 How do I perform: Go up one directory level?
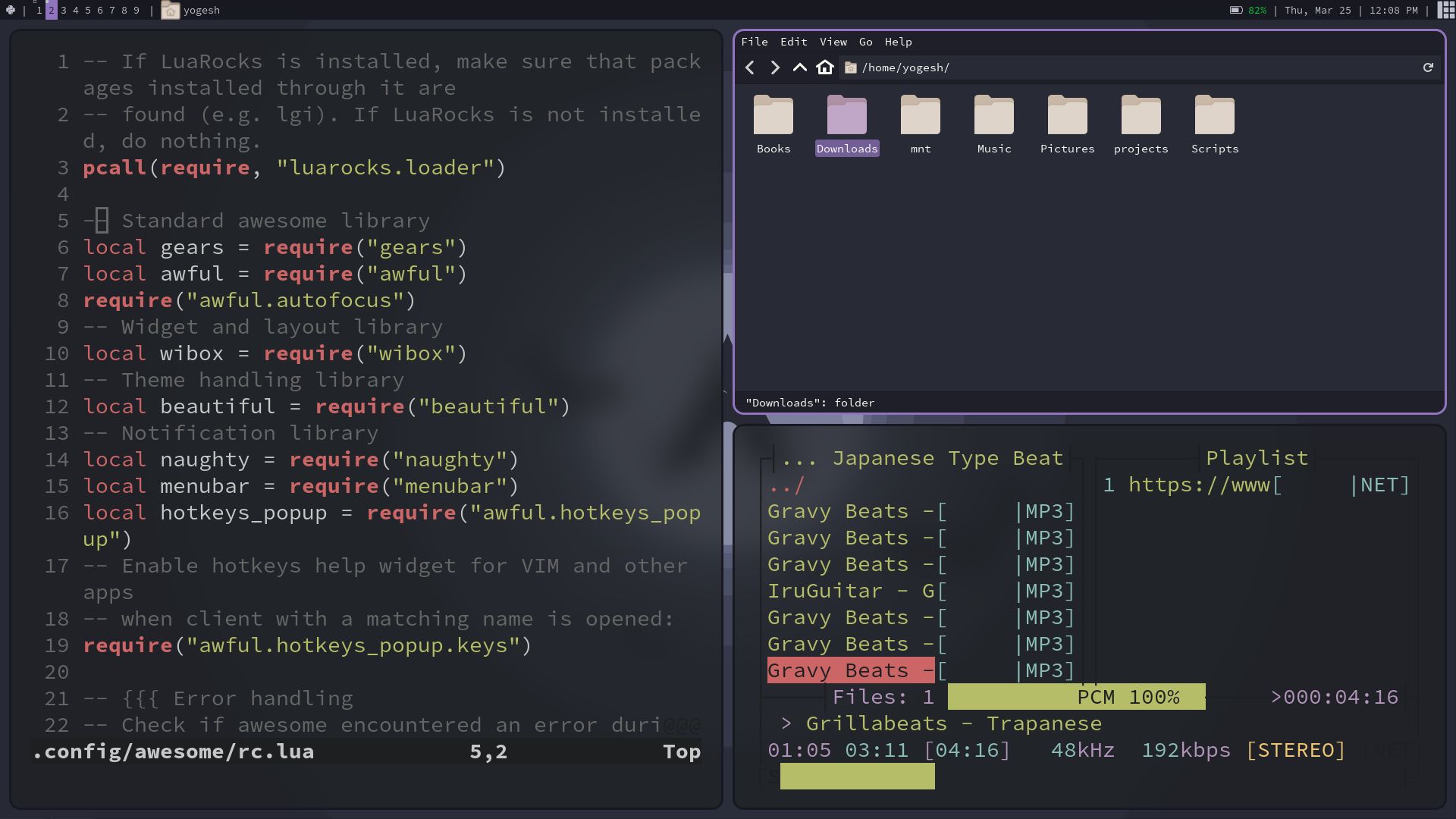[799, 67]
